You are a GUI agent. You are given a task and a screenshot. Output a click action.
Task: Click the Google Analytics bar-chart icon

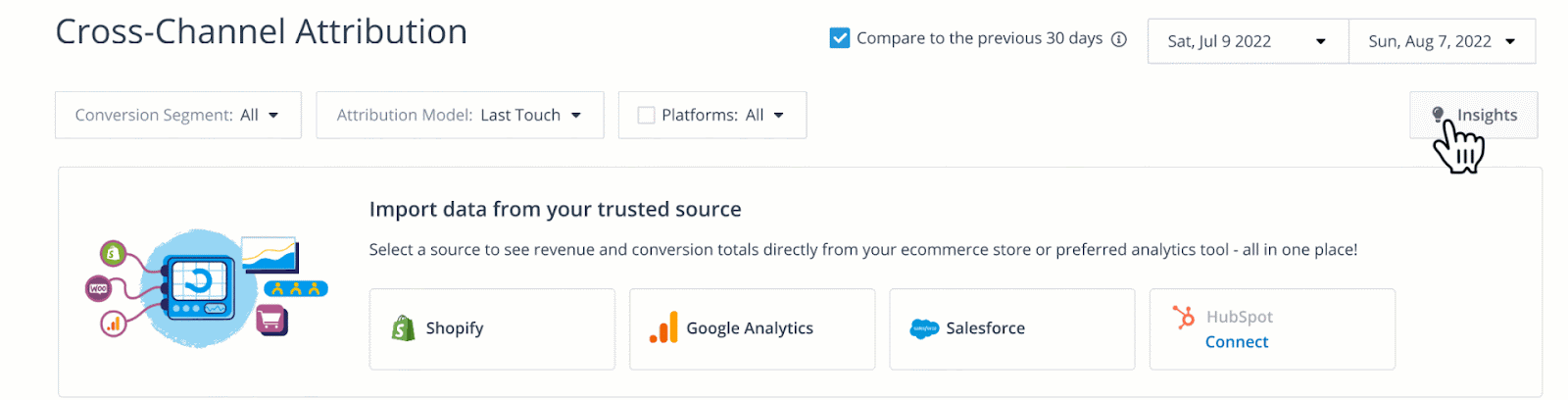663,328
